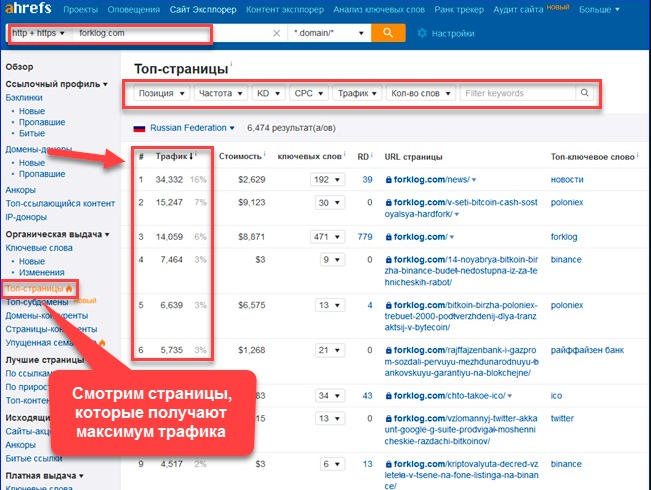This screenshot has height=490, width=651.
Task: Open Ключевые слова under Органическая выдача
Action: pyautogui.click(x=39, y=248)
